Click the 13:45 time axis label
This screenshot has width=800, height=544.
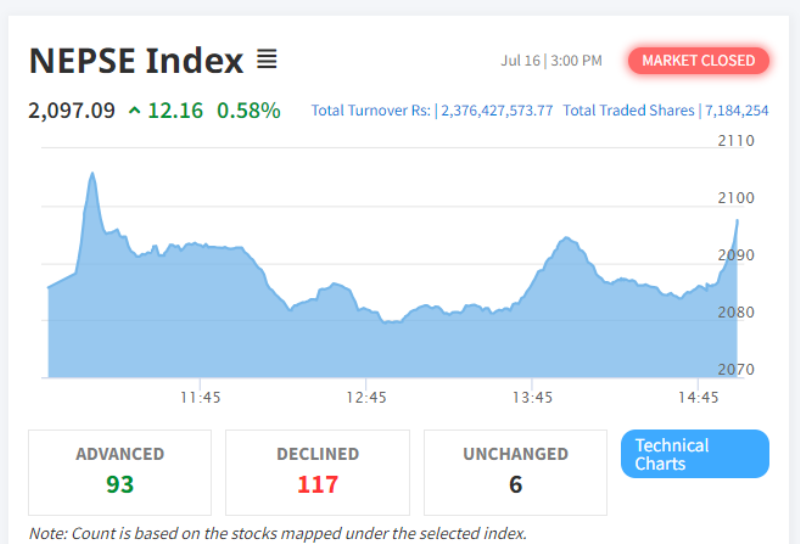[x=532, y=398]
